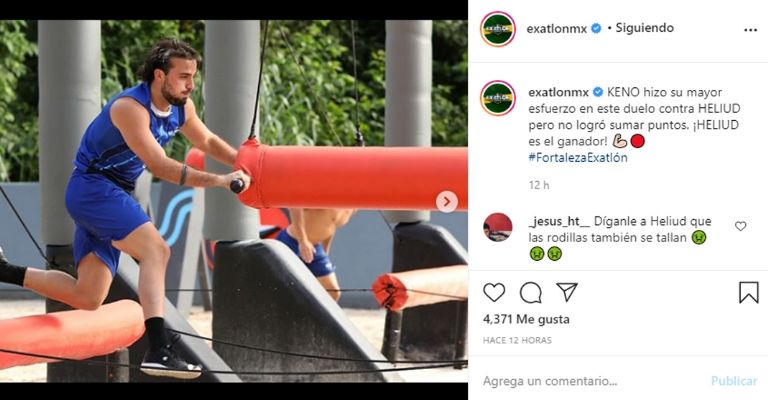Viewport: 768px width, 400px height.
Task: Click the _jesus_ht__ commenter avatar
Action: (498, 227)
